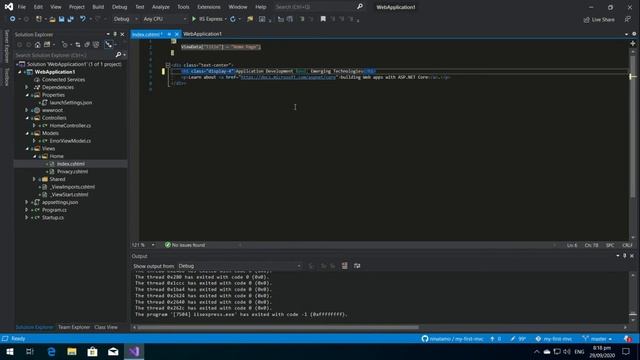The width and height of the screenshot is (640, 360).
Task: Click the Open File toolbar icon
Action: (x=52, y=19)
